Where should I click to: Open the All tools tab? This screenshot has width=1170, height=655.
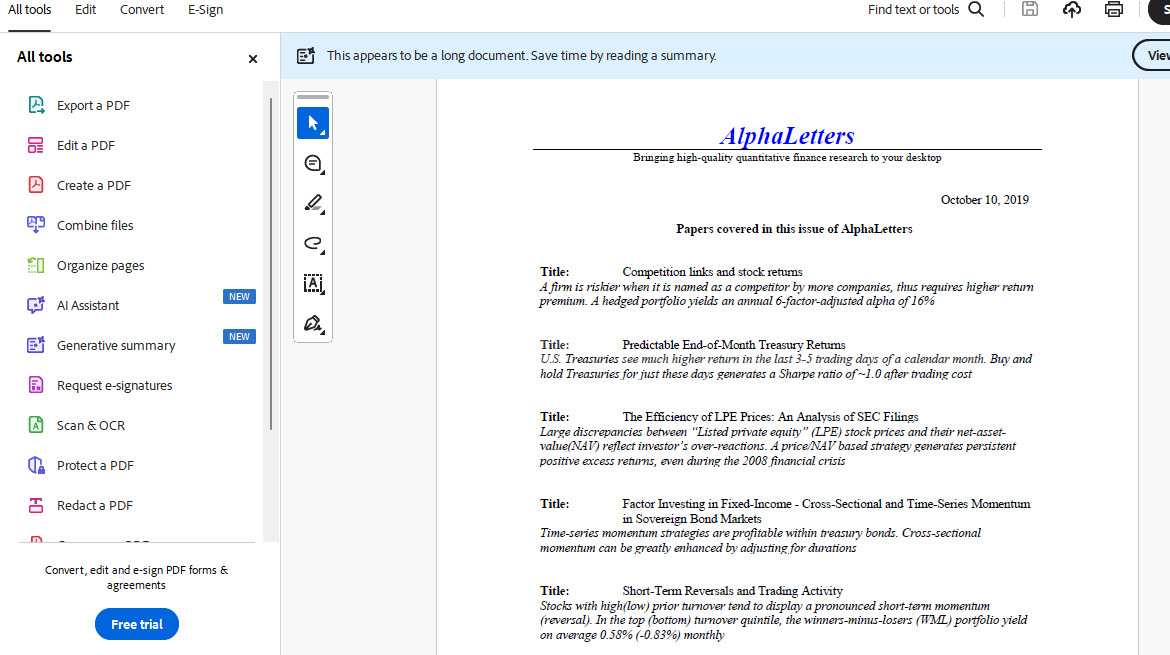[30, 10]
